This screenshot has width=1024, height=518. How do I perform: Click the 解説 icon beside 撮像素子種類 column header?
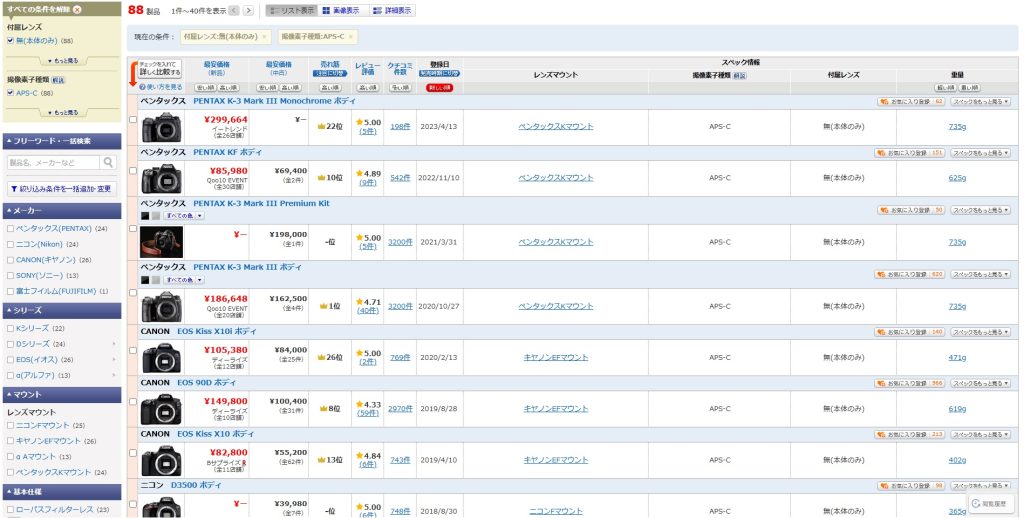pyautogui.click(x=739, y=75)
